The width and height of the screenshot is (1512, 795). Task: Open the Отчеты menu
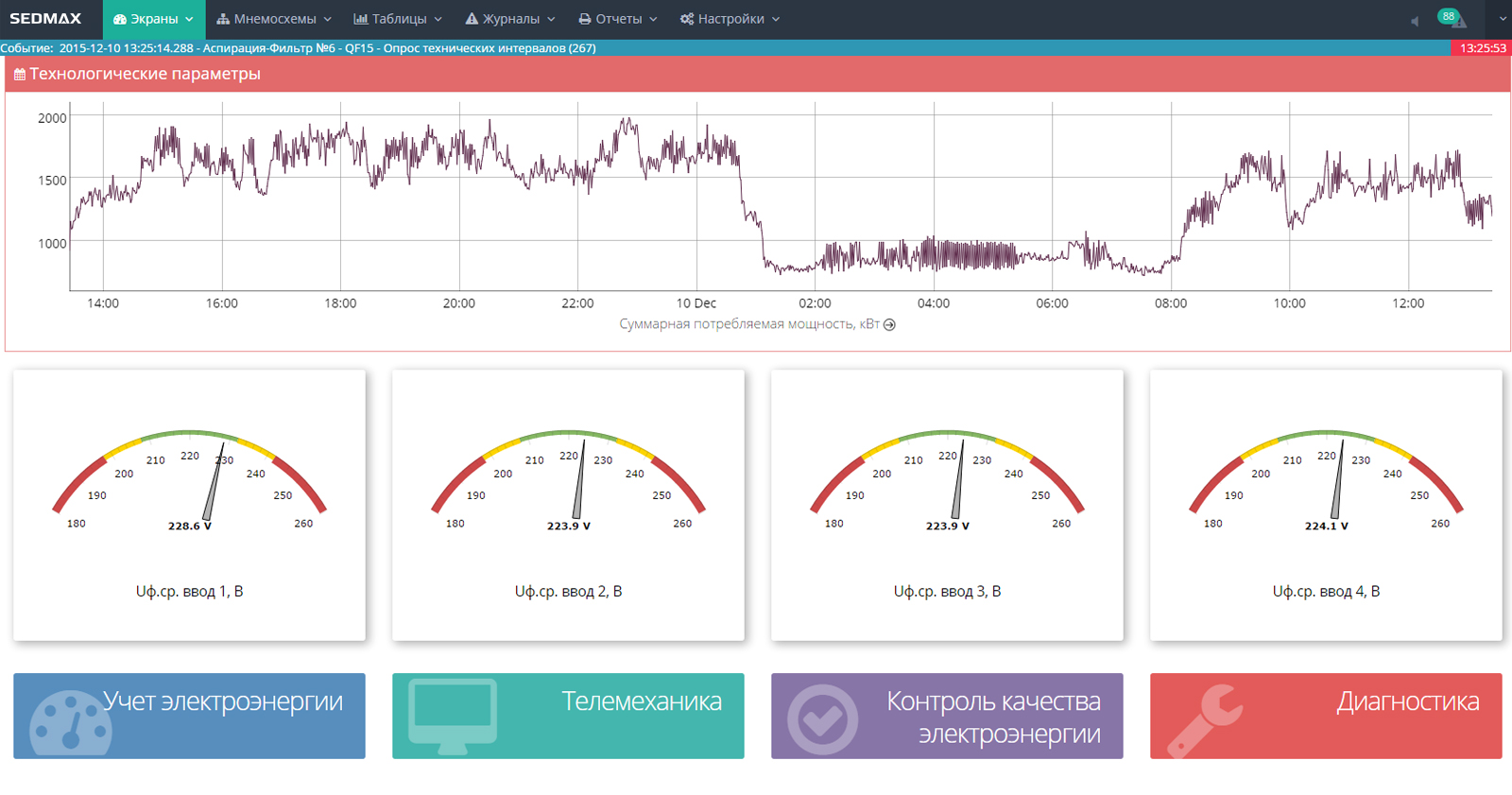[x=618, y=19]
